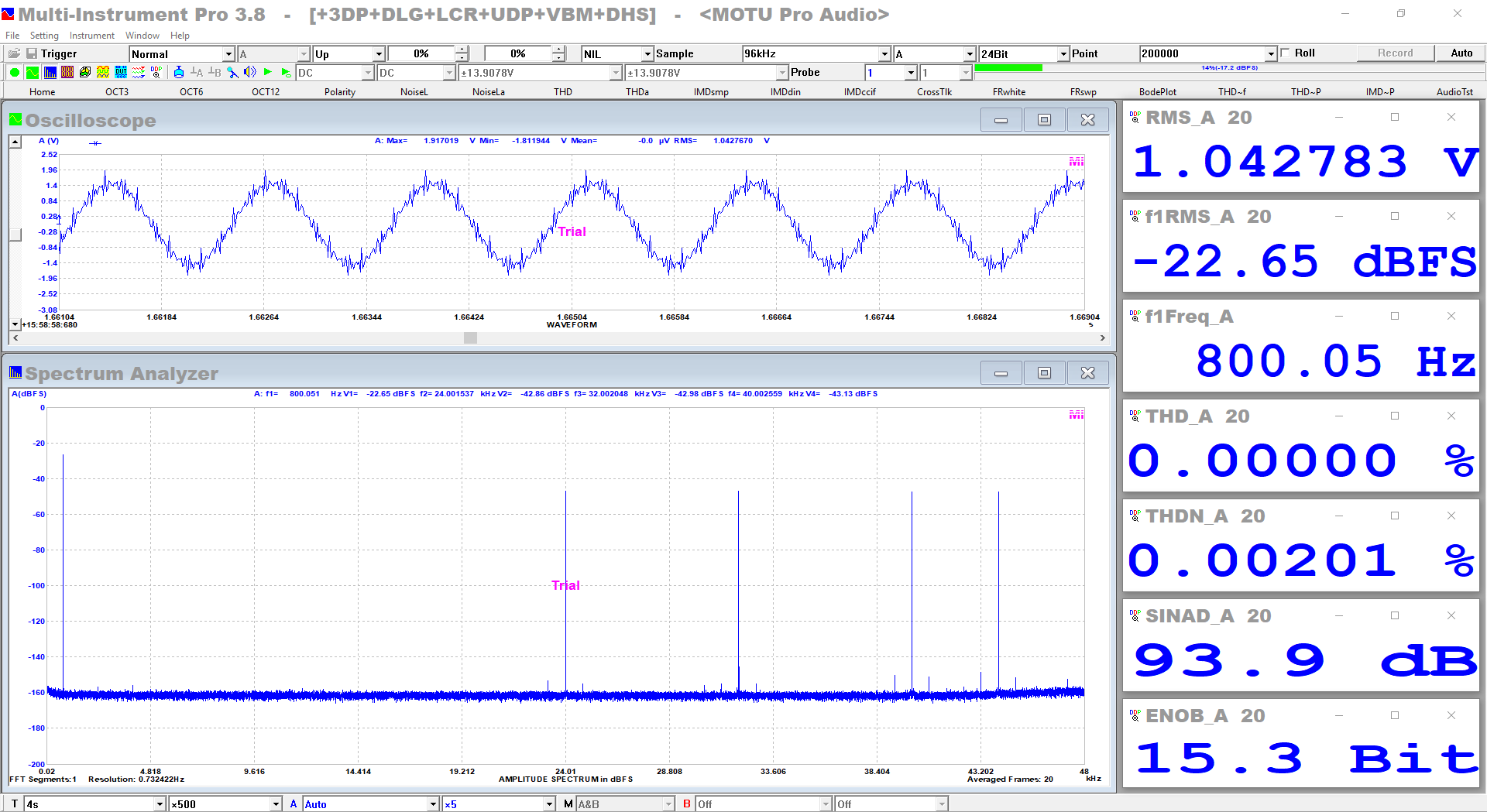1487x812 pixels.
Task: Open the Data Logger icon
Action: [139, 72]
